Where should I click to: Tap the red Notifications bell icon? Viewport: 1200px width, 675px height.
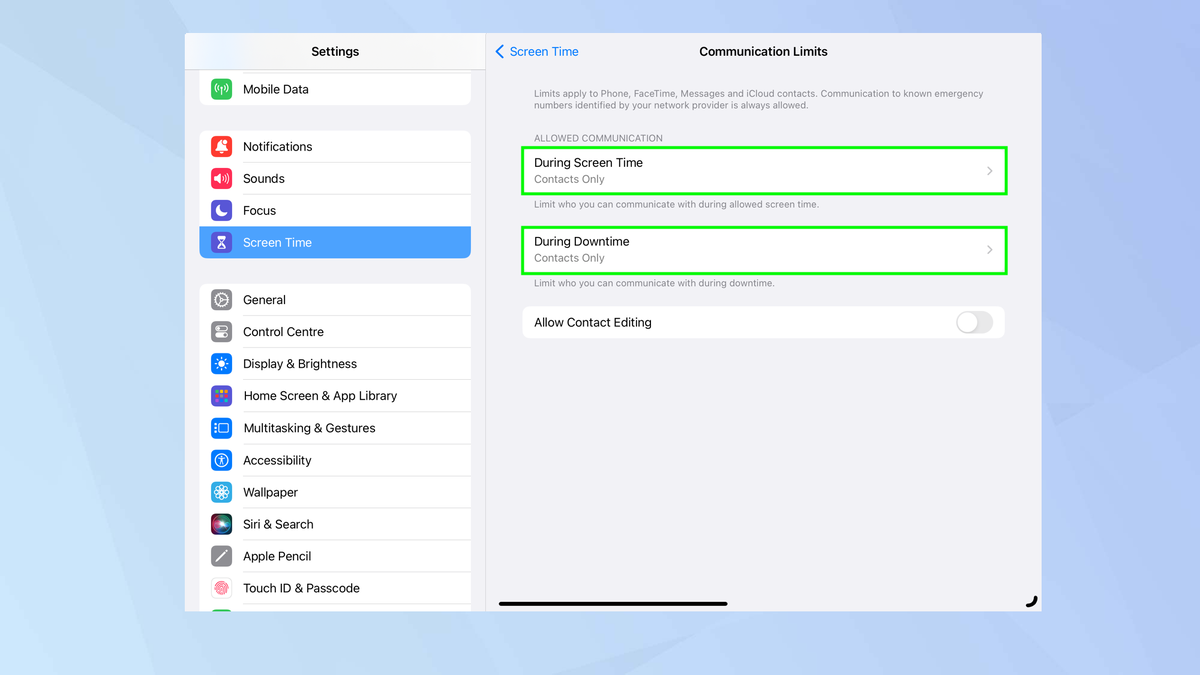click(x=222, y=146)
